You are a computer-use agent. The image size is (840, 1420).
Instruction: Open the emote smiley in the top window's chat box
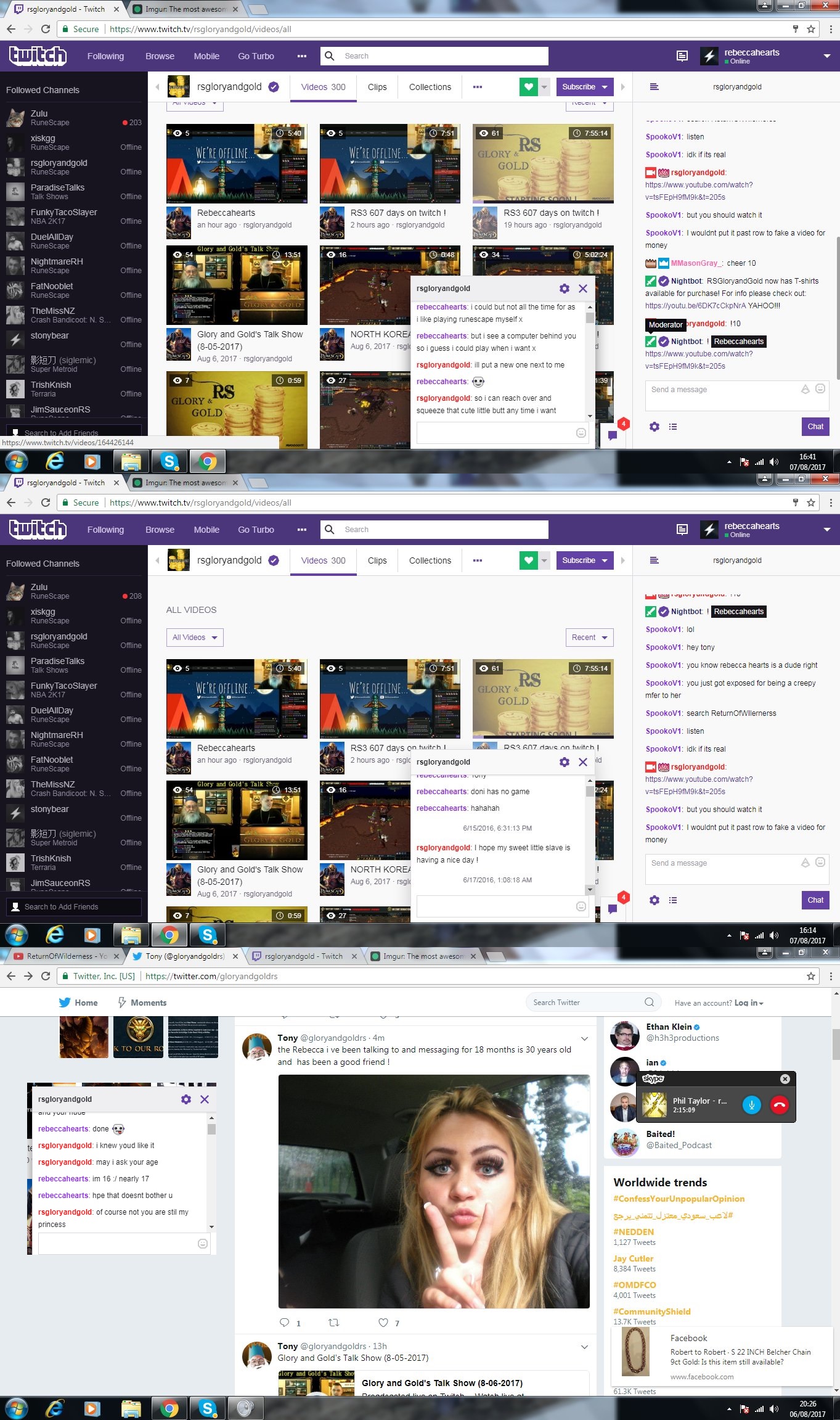pos(820,389)
